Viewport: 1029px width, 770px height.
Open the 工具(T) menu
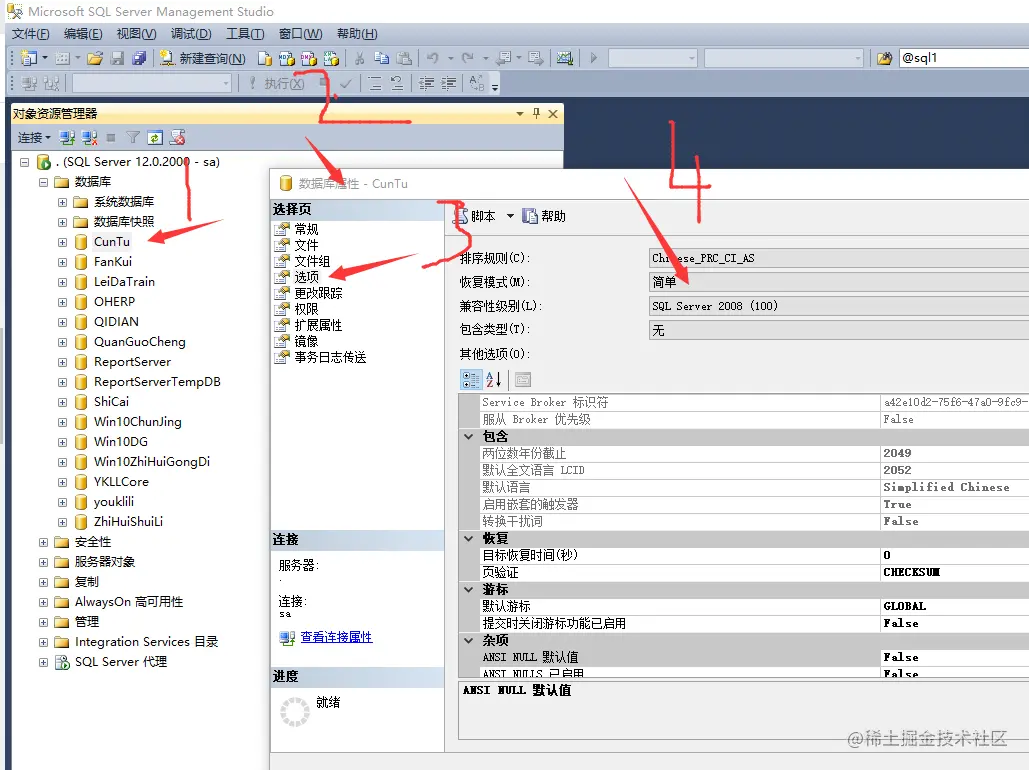(245, 34)
